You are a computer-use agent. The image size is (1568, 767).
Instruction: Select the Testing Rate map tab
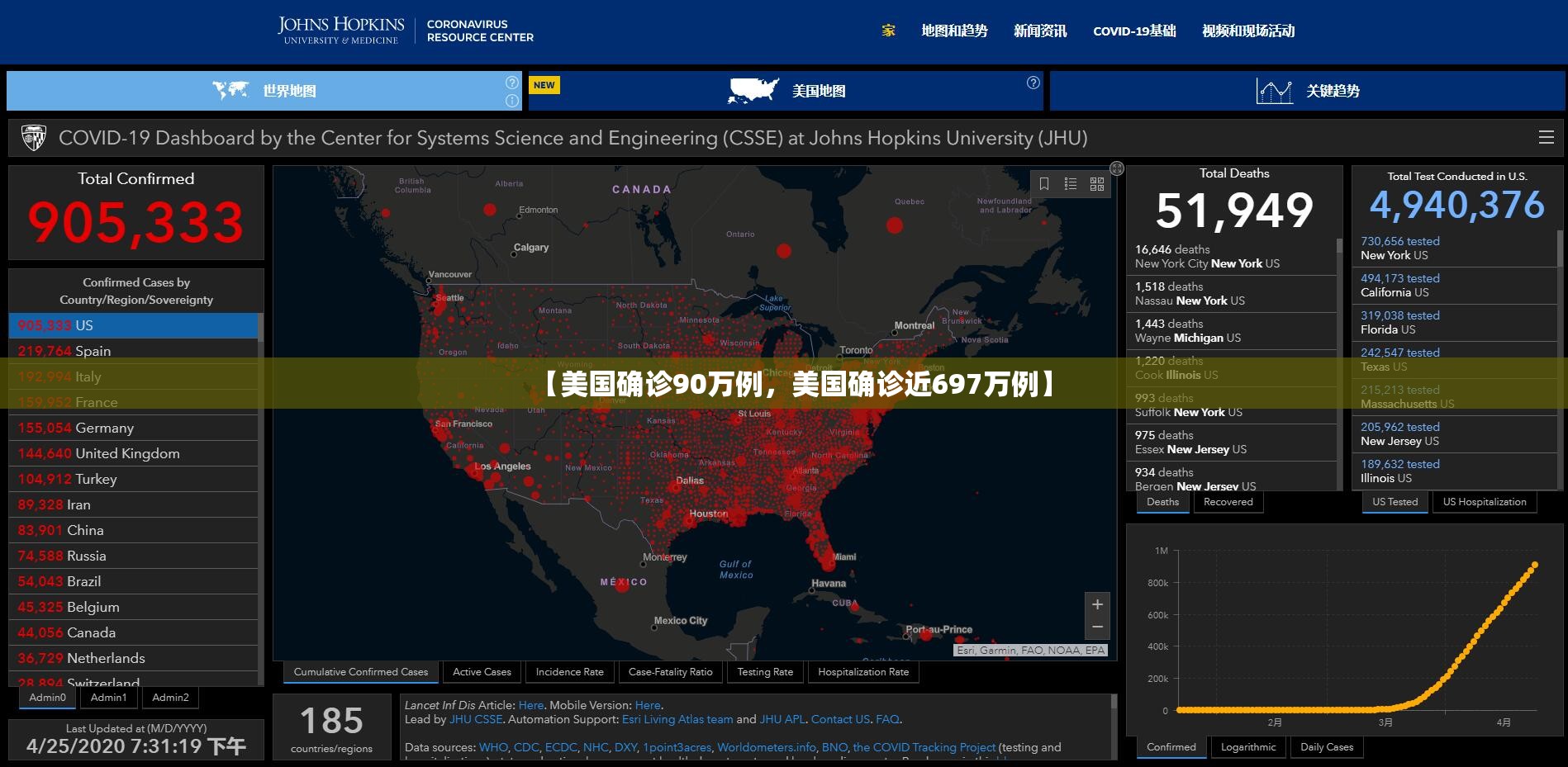[x=765, y=672]
